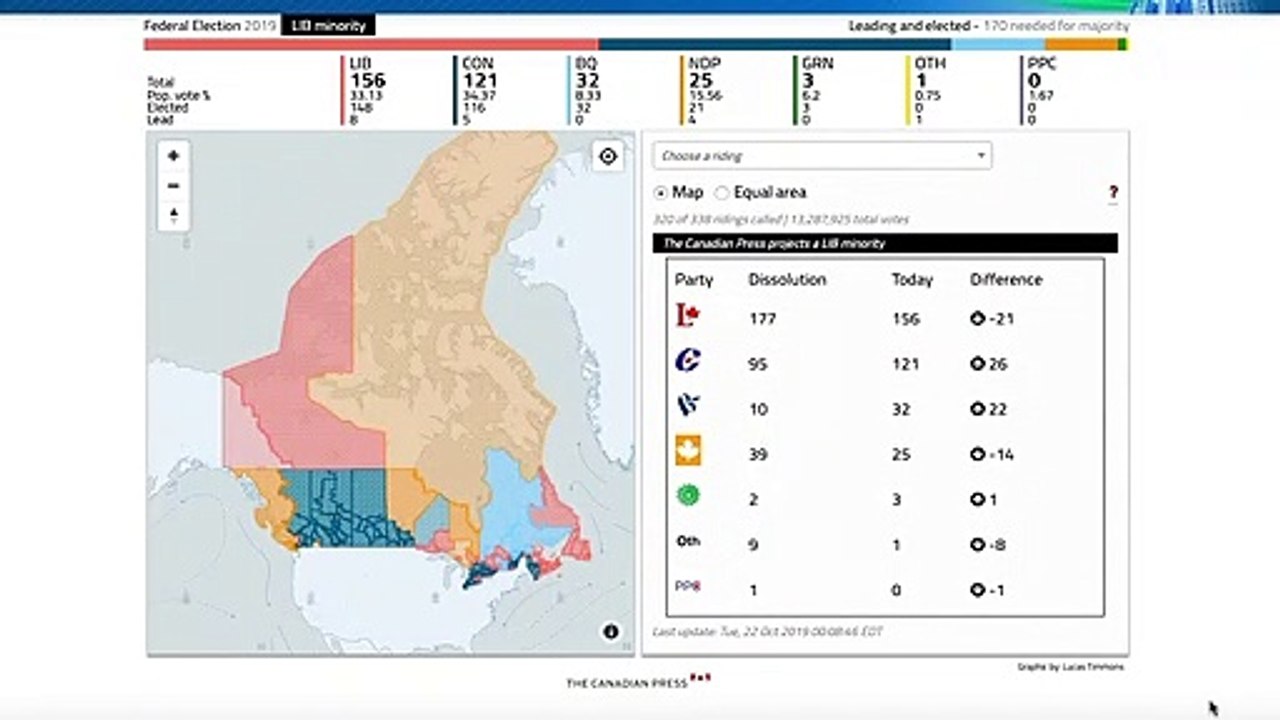Click the LIB 156 total heading

click(x=366, y=73)
